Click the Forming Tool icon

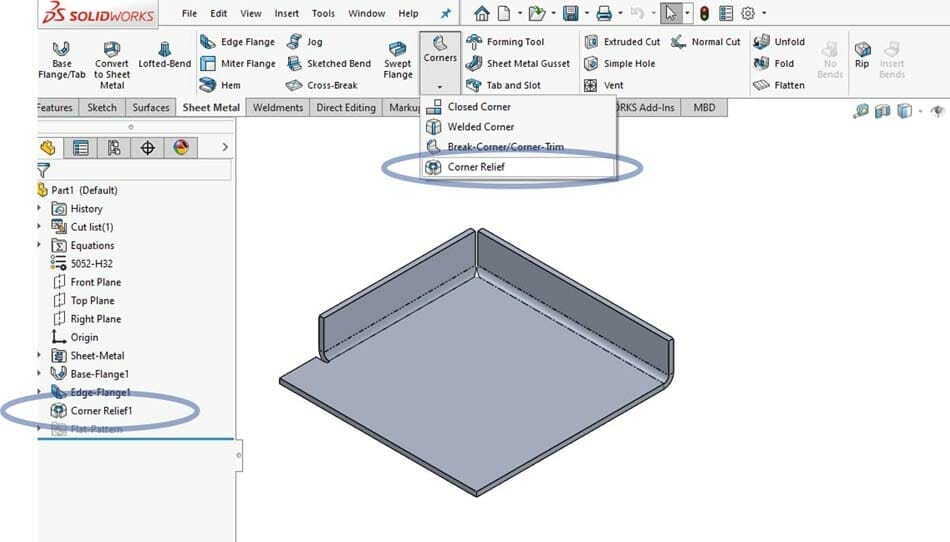474,42
